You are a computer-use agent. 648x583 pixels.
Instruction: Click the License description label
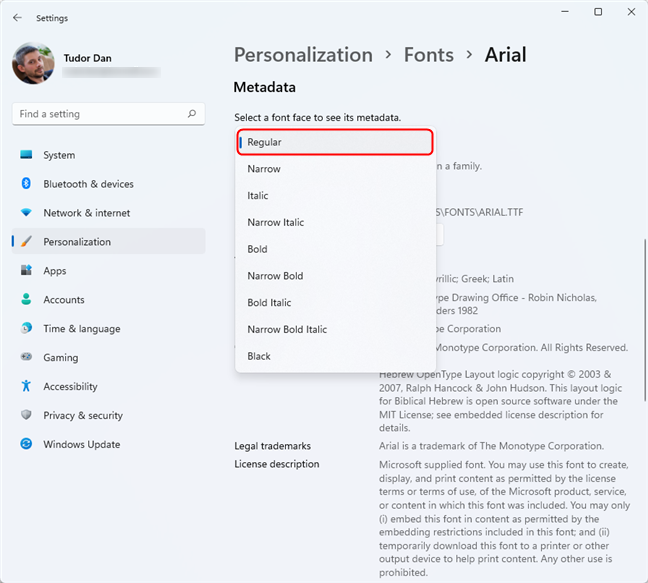point(276,464)
